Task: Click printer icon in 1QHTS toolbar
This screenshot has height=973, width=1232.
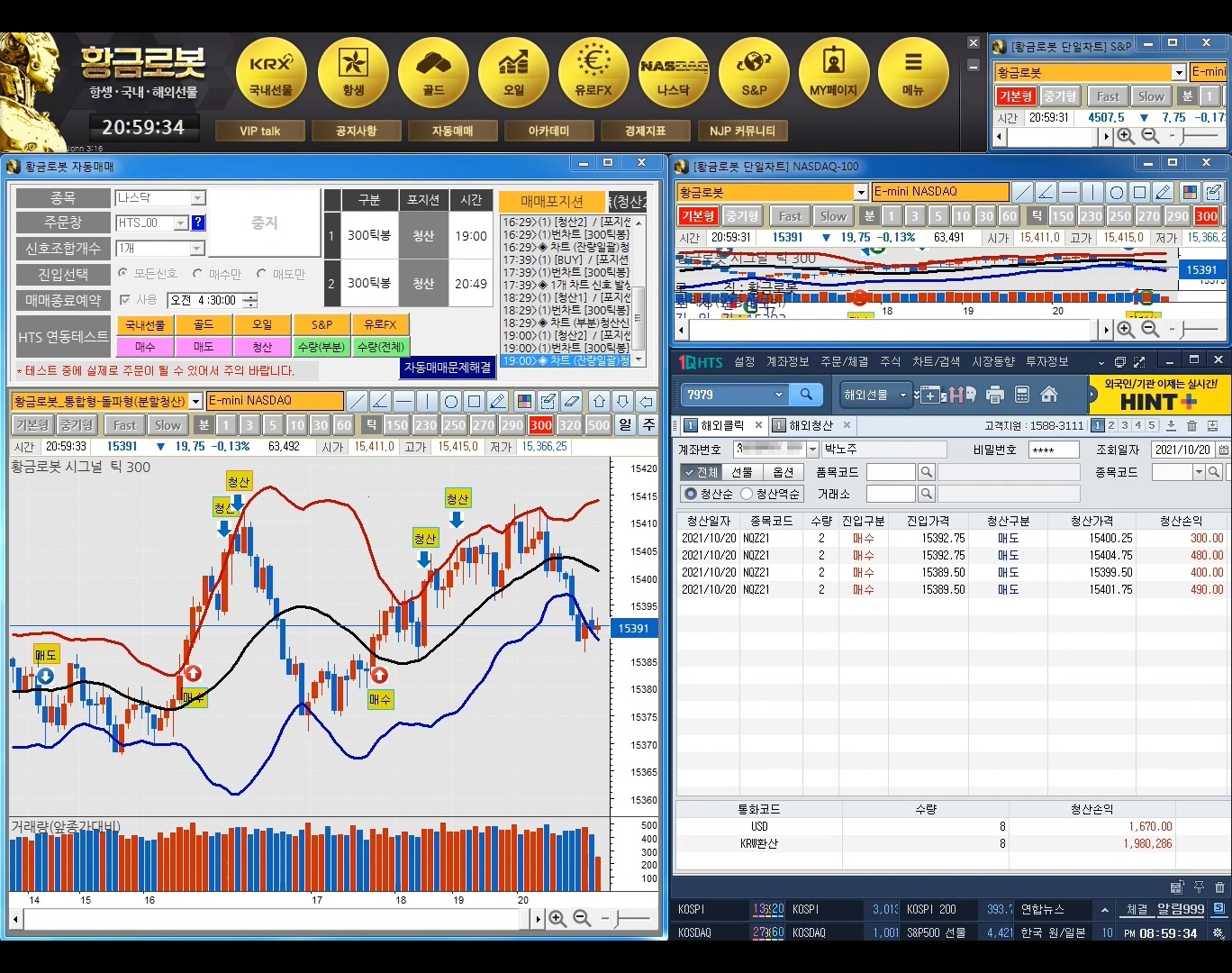Action: [x=995, y=395]
